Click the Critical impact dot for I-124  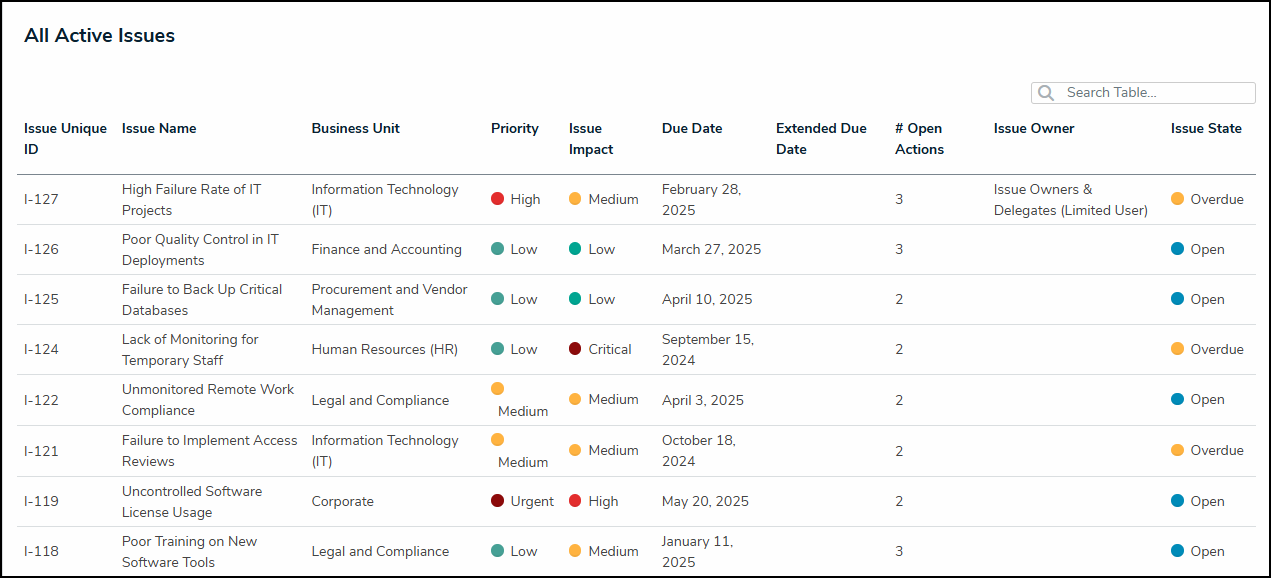(x=575, y=349)
